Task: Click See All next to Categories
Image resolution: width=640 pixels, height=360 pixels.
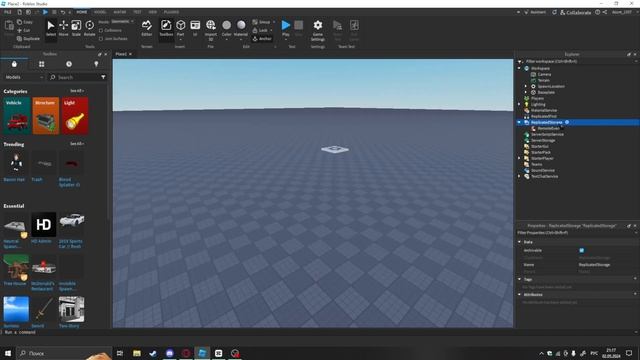Action: 76,91
